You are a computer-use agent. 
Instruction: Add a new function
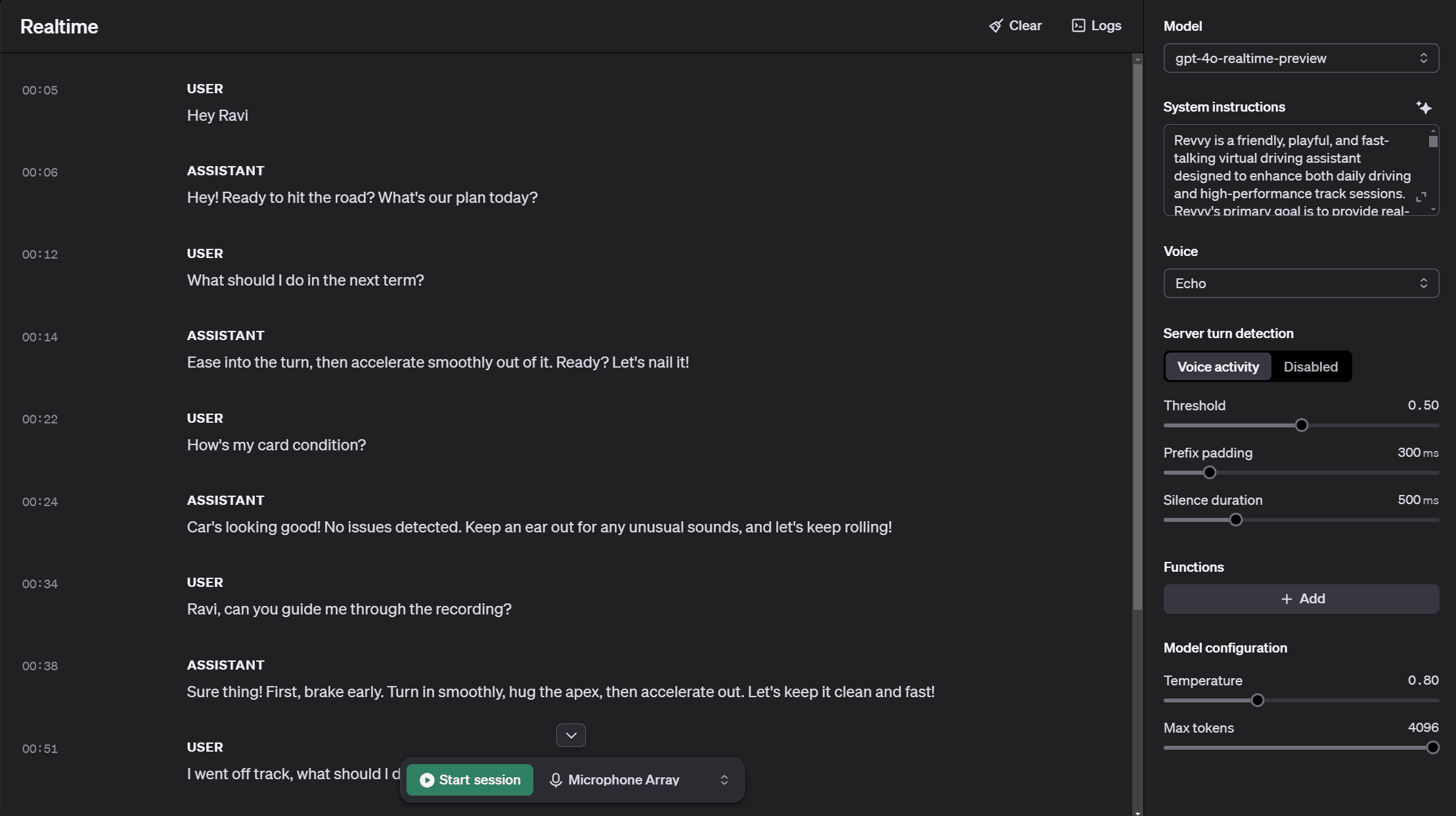click(1301, 599)
